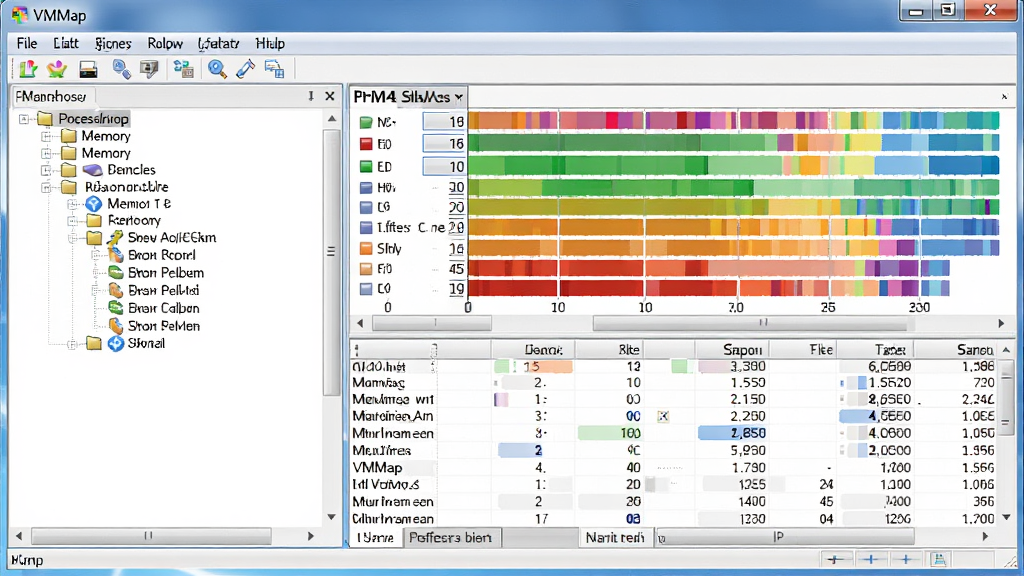The height and width of the screenshot is (576, 1024).
Task: Open the PHM4 SlbMas dropdown
Action: [459, 97]
